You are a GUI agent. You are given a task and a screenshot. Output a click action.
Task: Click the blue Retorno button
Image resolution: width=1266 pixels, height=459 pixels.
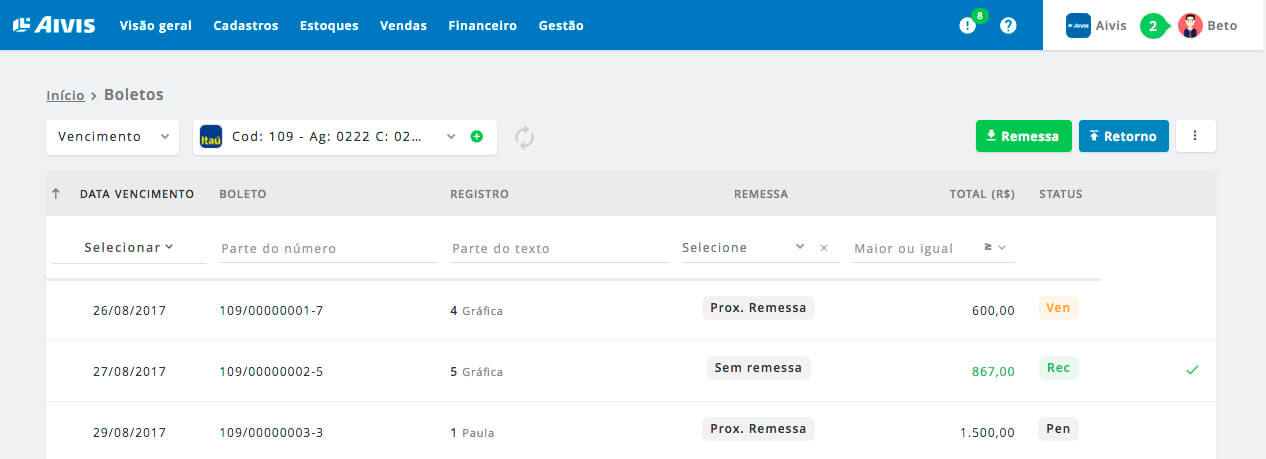(1124, 136)
